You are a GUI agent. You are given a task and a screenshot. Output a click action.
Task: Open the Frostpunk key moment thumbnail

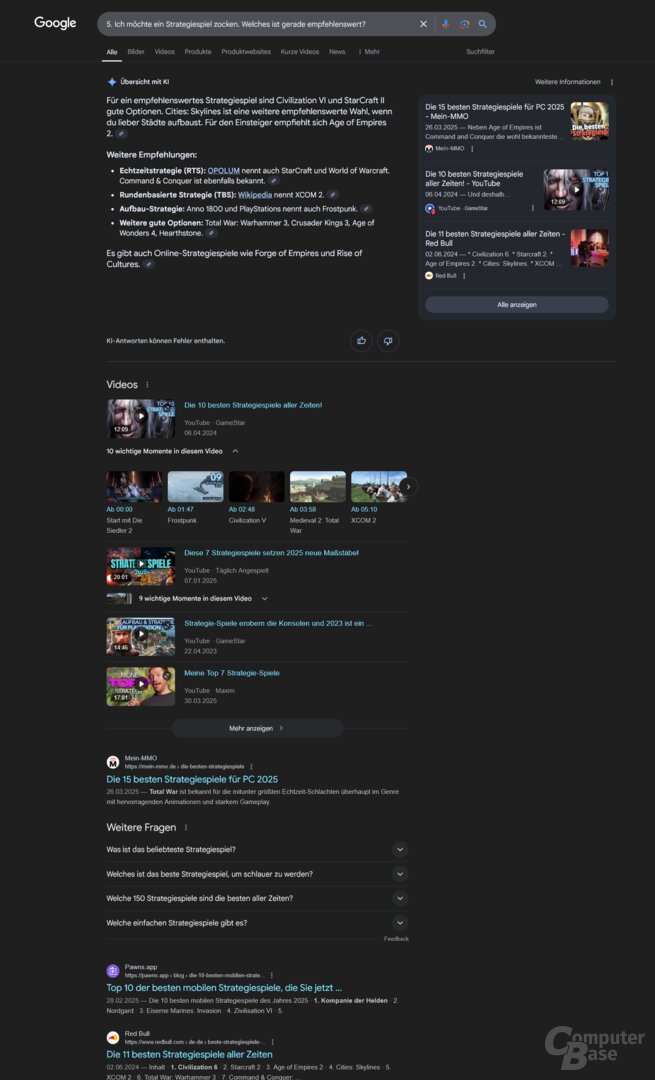tap(196, 486)
